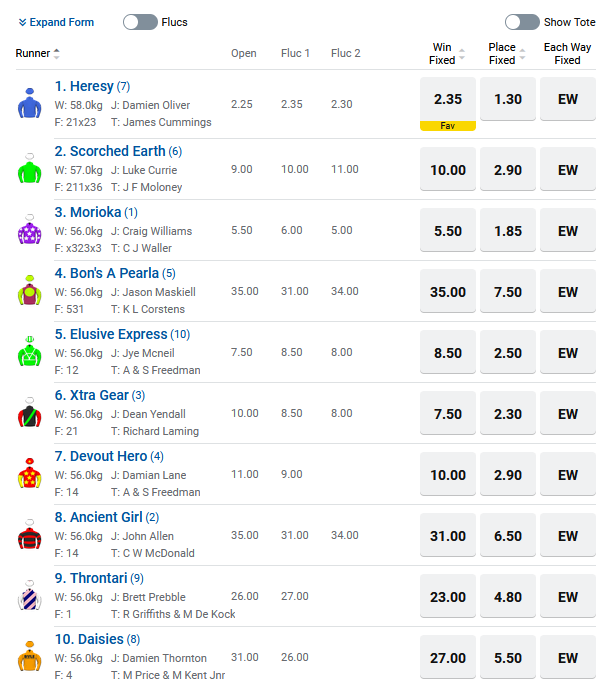
Task: Click Heresy's blue jockey silk icon
Action: (28, 104)
